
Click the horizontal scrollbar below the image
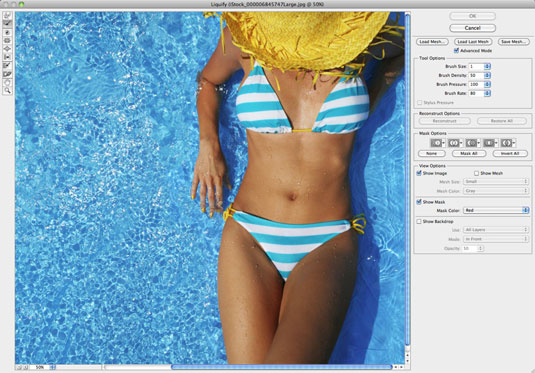click(x=281, y=367)
